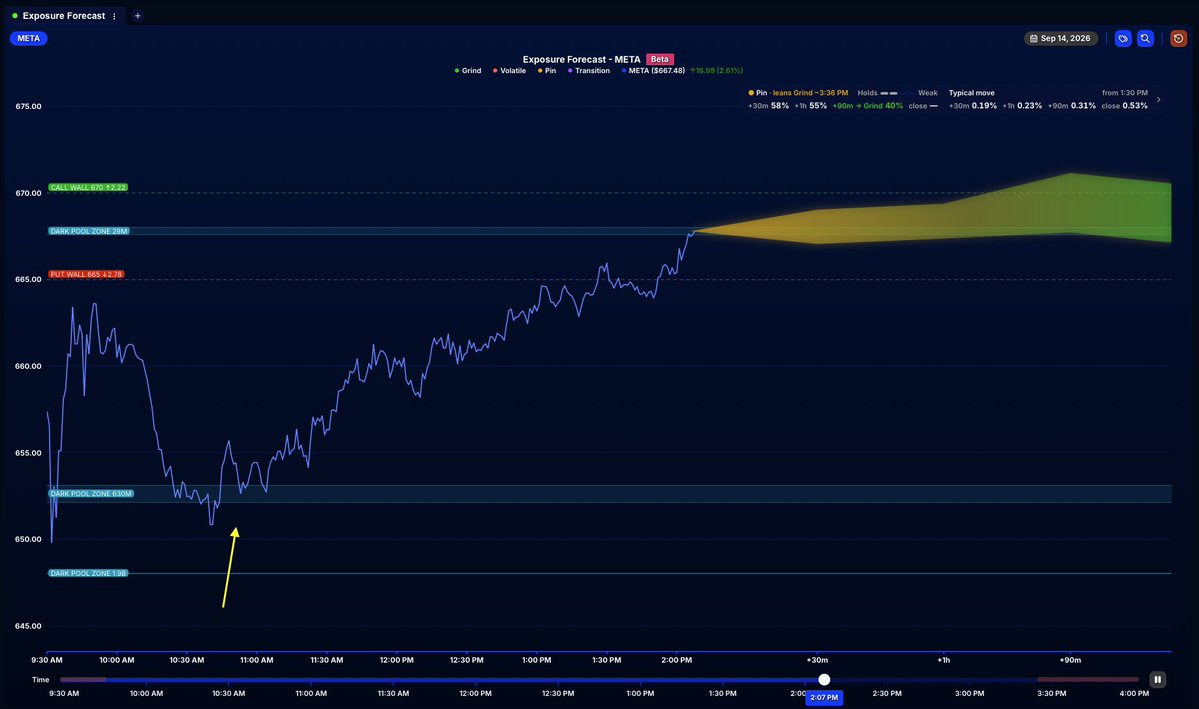
Task: Click the 'from 1:30 PM' text
Action: pos(1125,93)
